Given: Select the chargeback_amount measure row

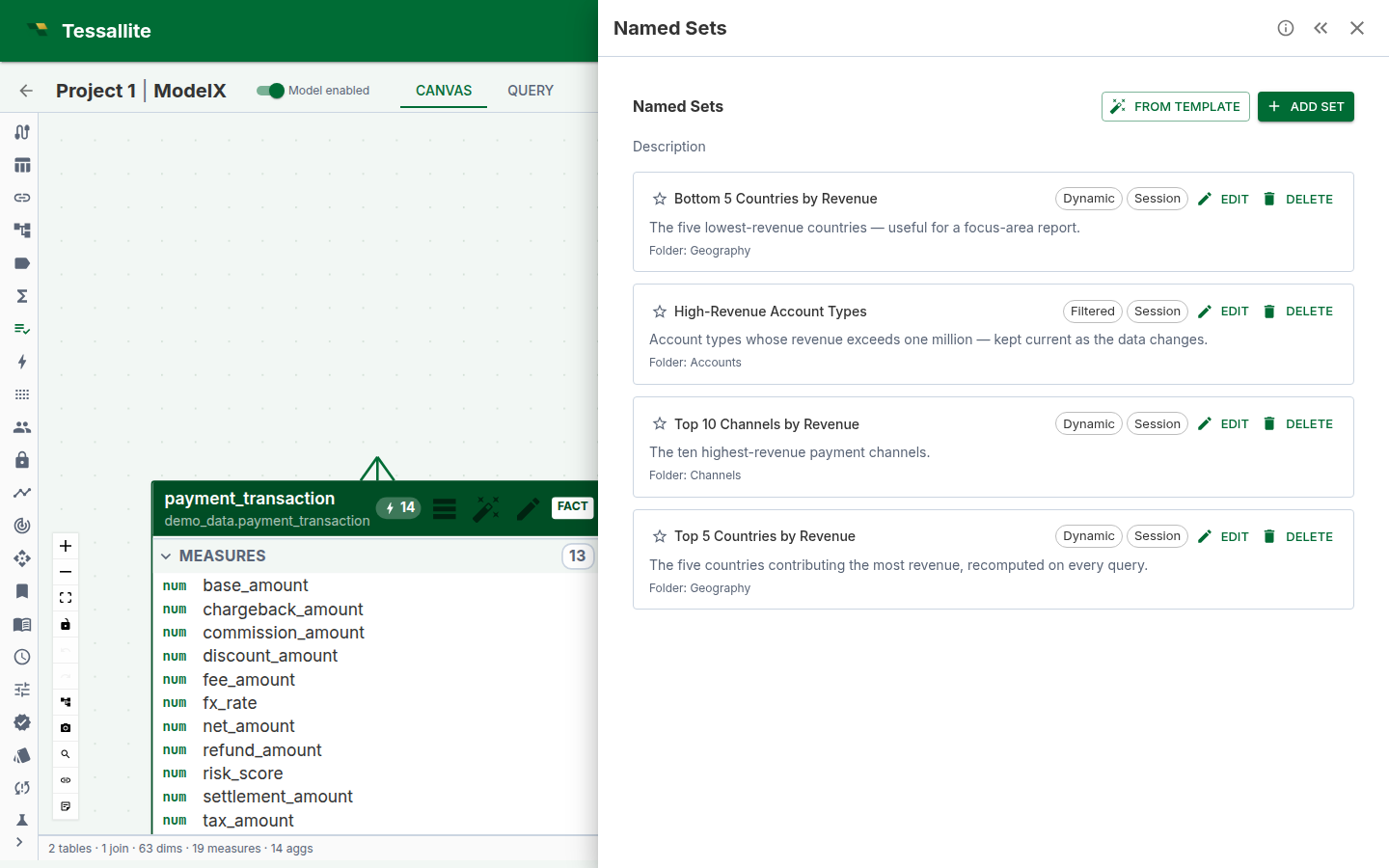Looking at the screenshot, I should pos(375,610).
